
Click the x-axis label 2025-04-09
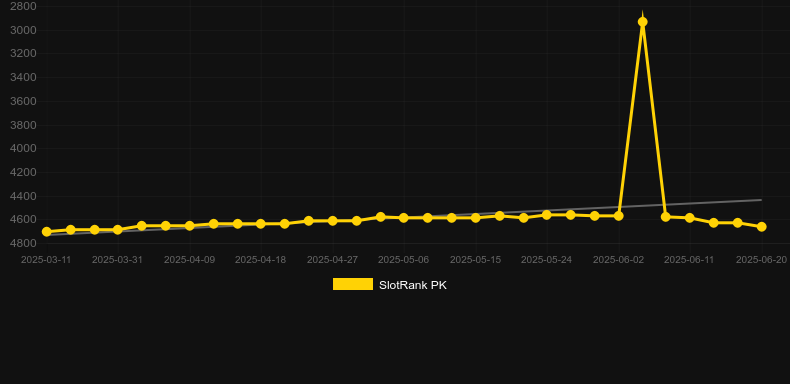point(189,260)
